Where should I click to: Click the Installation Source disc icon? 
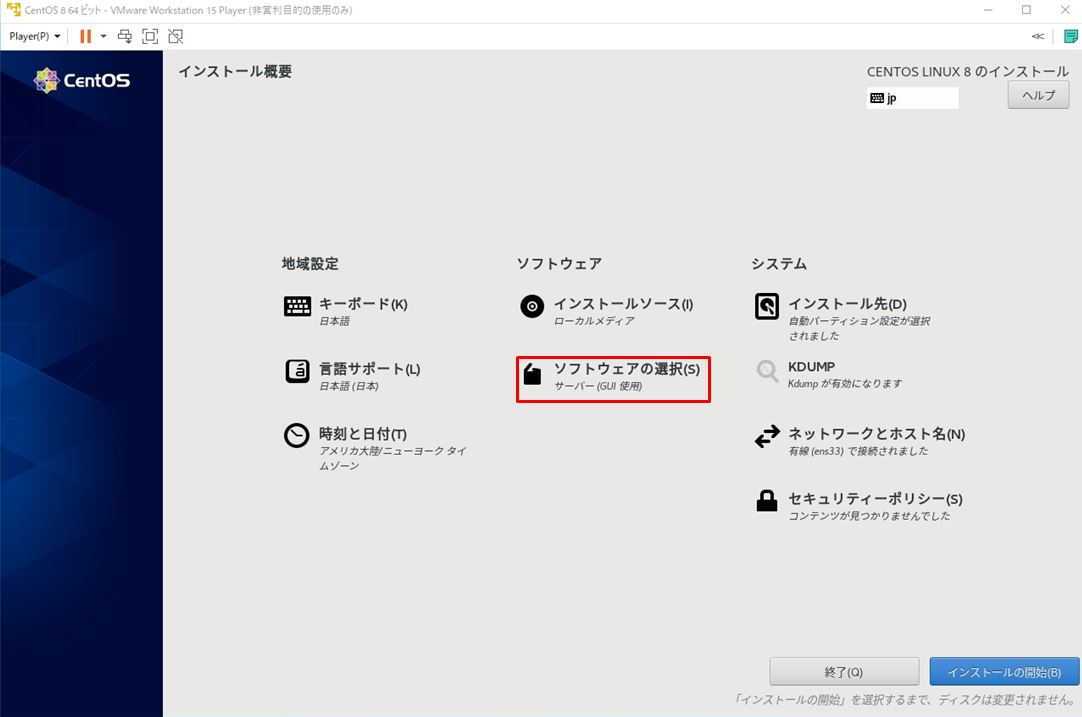532,306
